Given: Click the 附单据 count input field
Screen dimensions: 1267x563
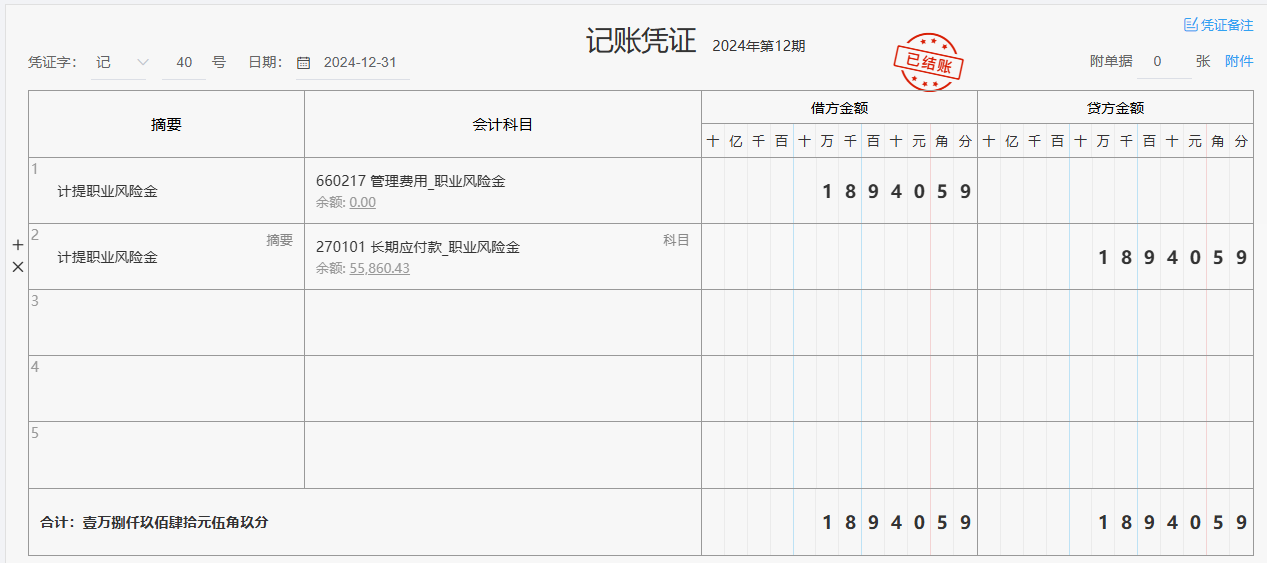Looking at the screenshot, I should (1157, 61).
